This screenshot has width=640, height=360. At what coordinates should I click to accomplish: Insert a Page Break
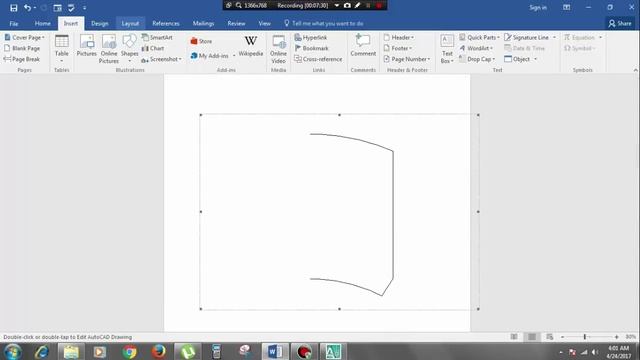[22, 59]
